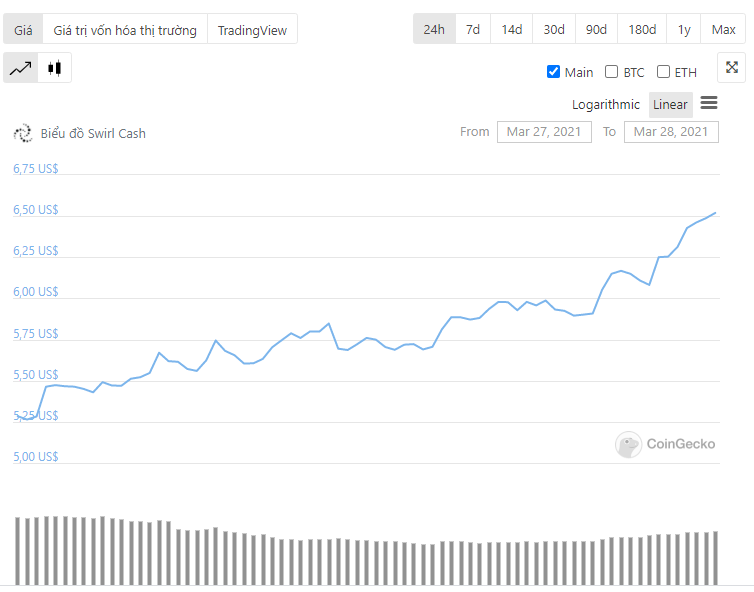Image resolution: width=754 pixels, height=592 pixels.
Task: Click the 6,00 US$ axis label
Action: coord(36,291)
